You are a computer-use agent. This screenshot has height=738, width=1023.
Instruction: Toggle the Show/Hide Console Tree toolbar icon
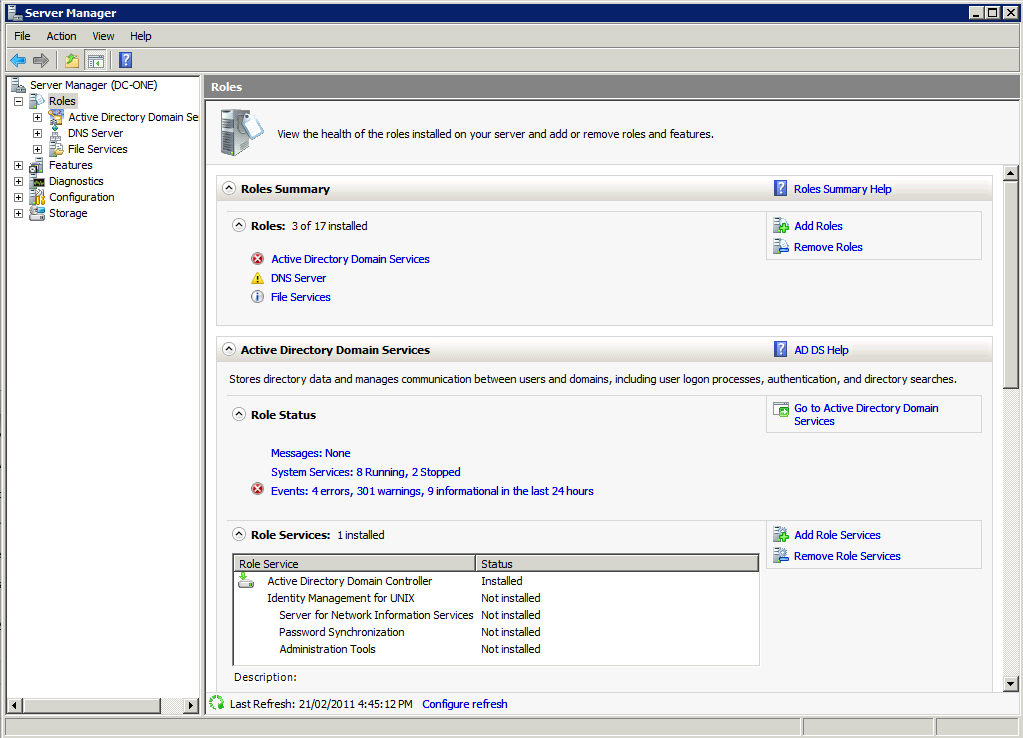pyautogui.click(x=95, y=59)
